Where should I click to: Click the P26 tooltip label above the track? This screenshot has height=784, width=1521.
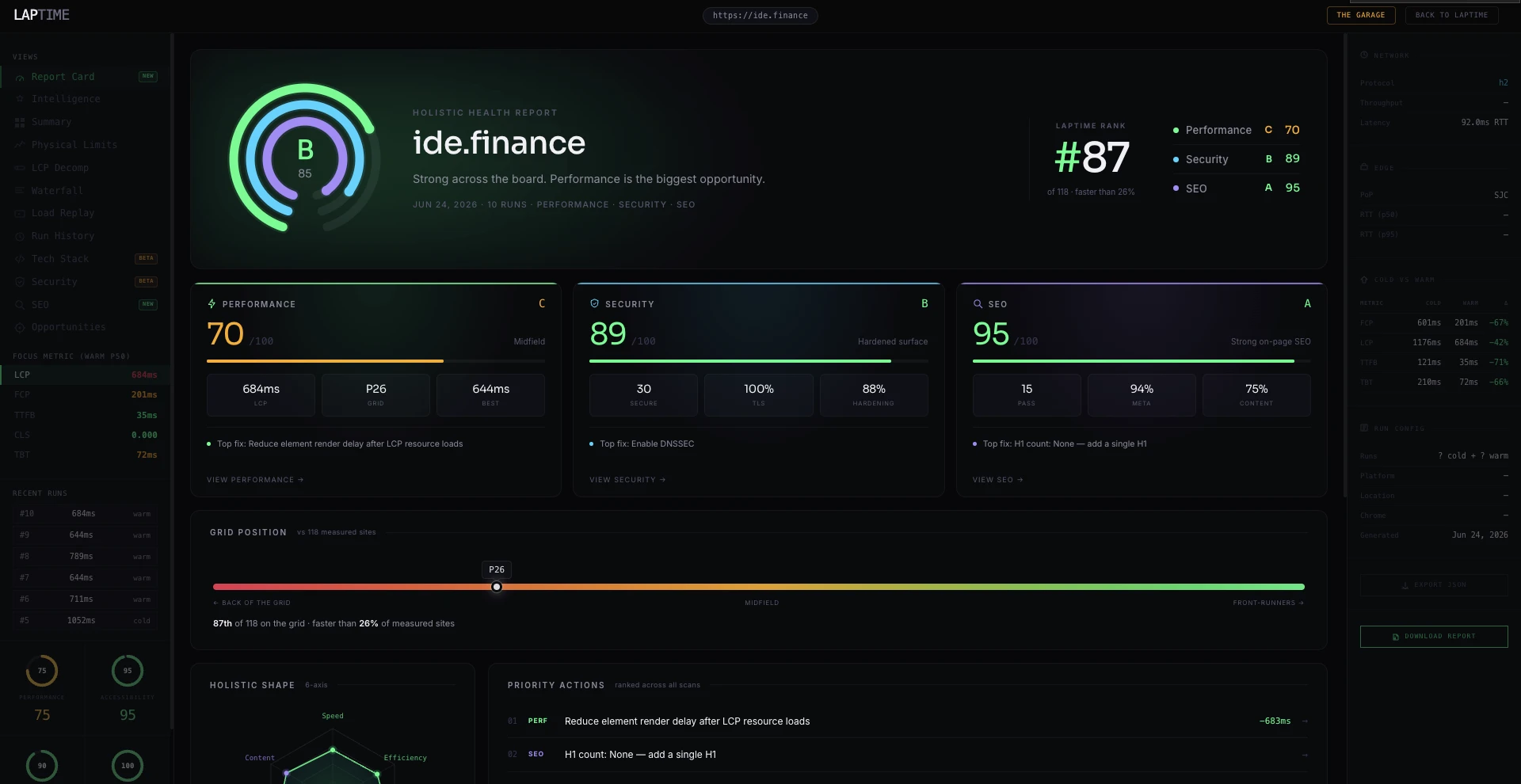(x=497, y=569)
